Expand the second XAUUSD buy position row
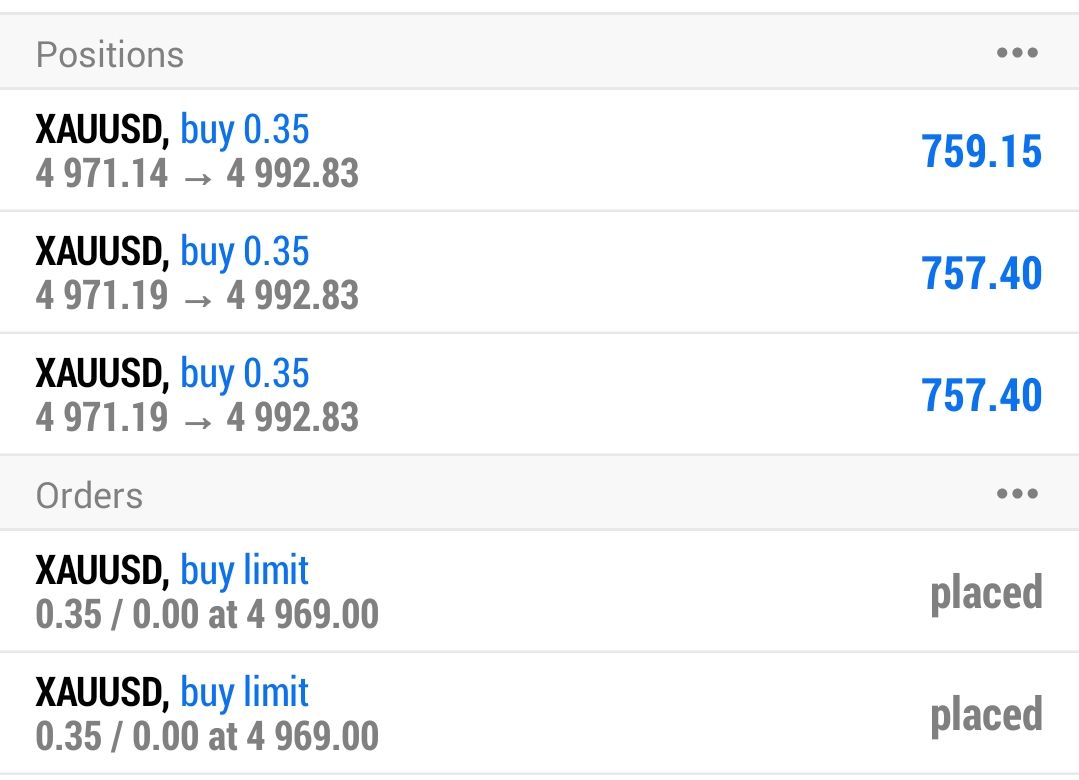Image resolution: width=1079 pixels, height=780 pixels. coord(540,273)
